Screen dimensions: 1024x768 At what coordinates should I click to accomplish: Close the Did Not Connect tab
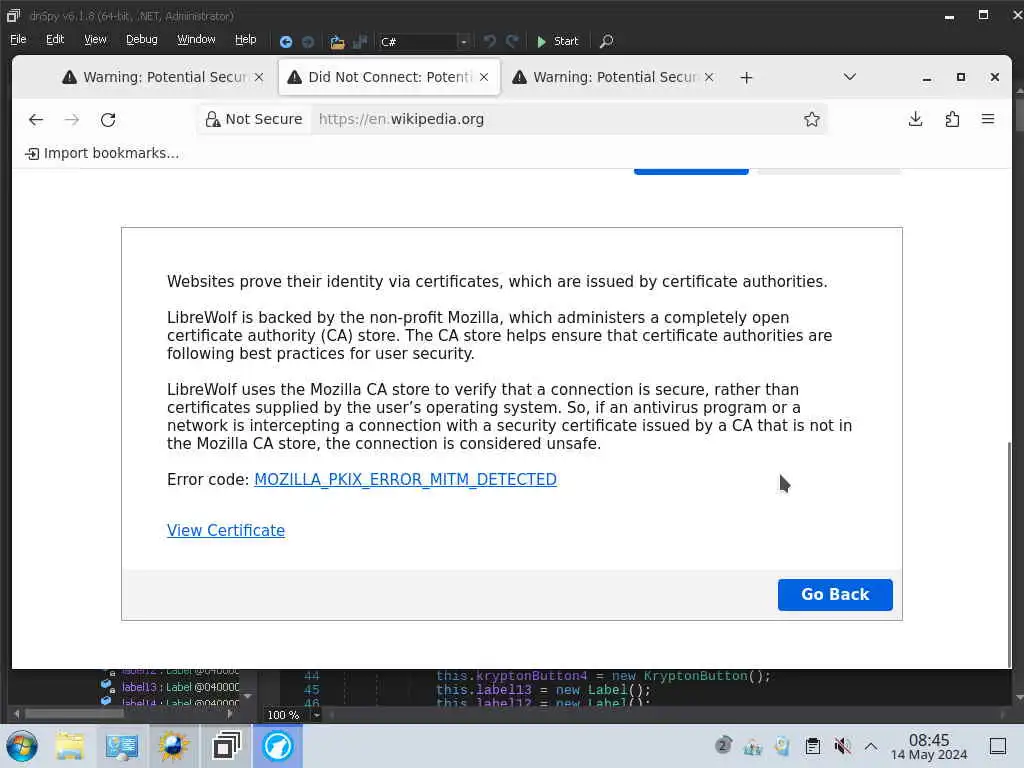[484, 77]
